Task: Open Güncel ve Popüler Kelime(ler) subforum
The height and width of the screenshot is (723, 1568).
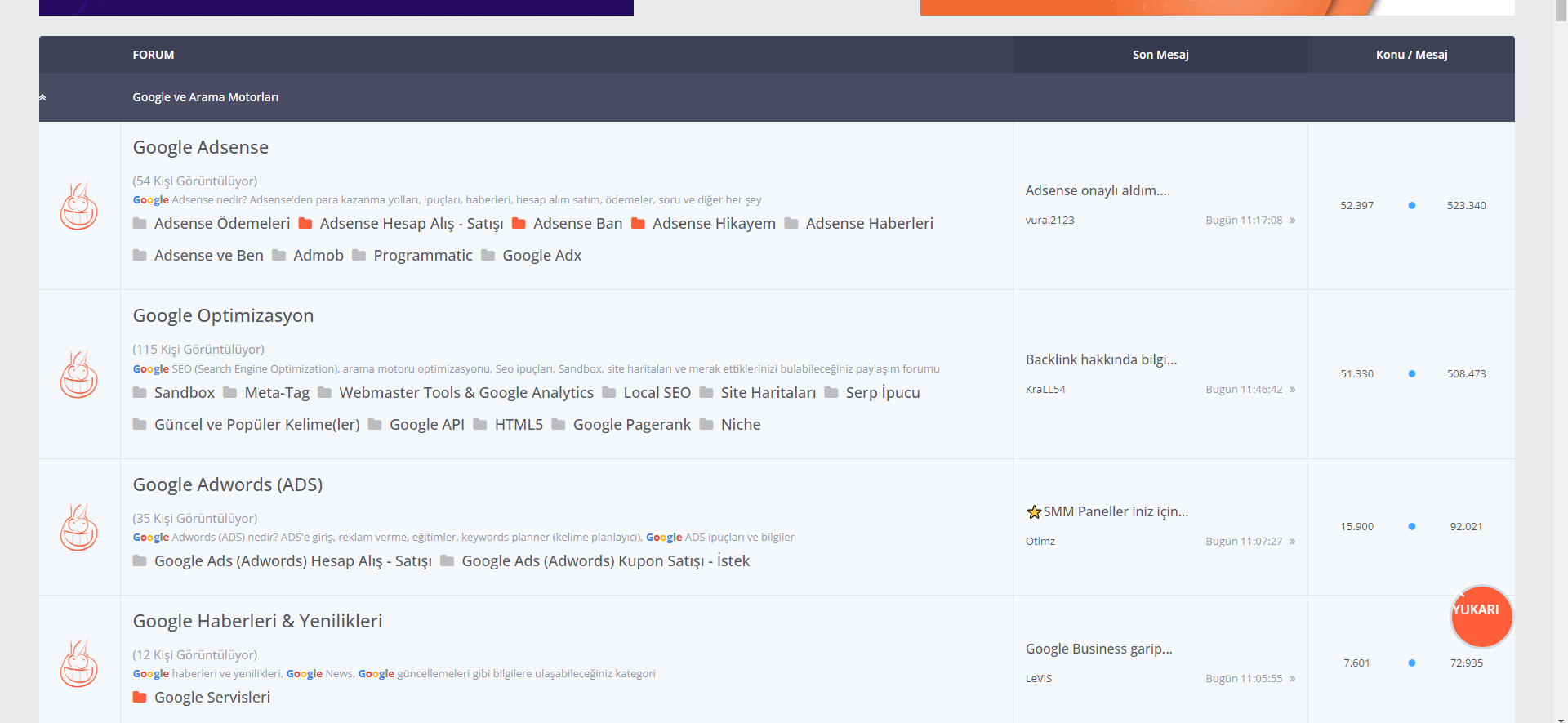Action: [257, 424]
